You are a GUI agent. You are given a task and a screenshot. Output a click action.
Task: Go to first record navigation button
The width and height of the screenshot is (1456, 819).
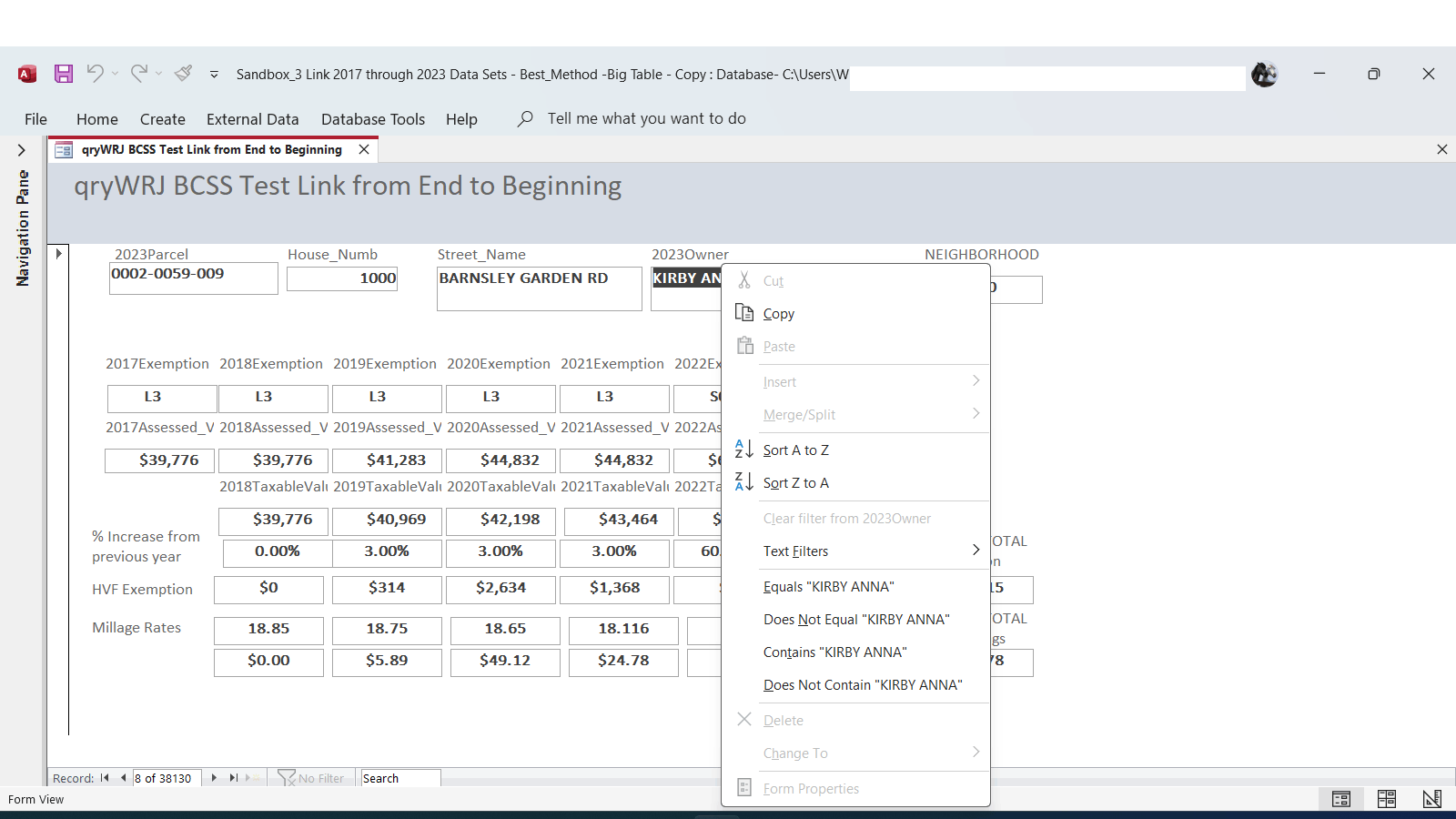pyautogui.click(x=105, y=778)
